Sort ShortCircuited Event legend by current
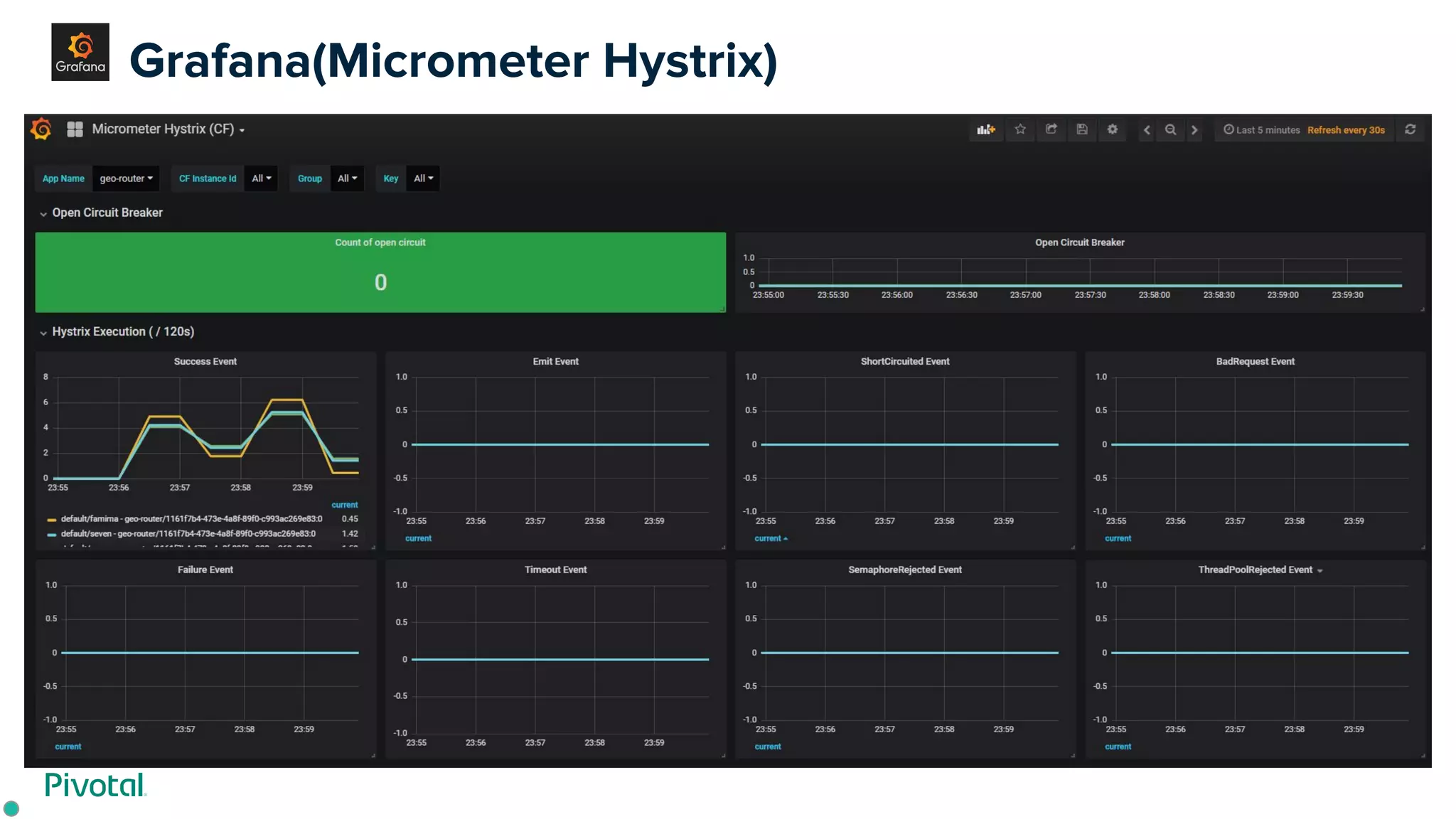 pyautogui.click(x=771, y=538)
